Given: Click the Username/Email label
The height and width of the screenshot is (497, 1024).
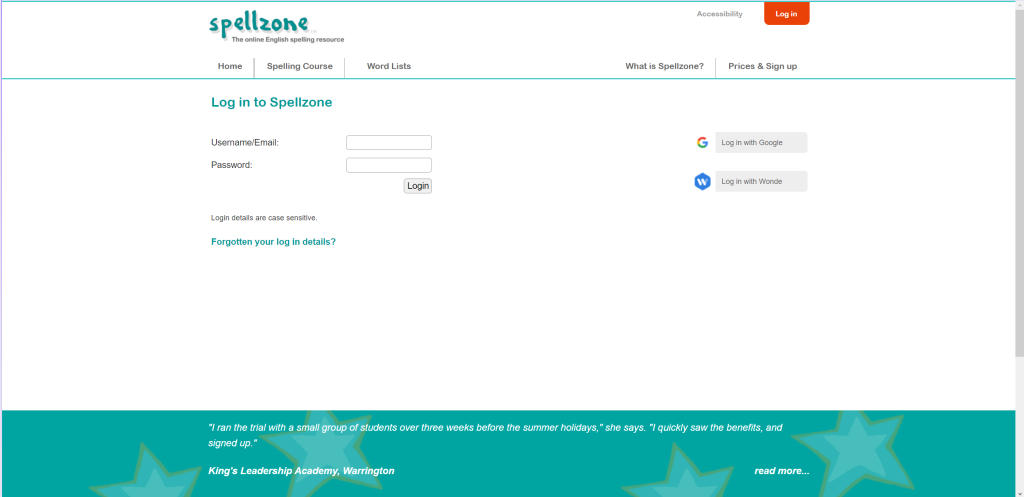Looking at the screenshot, I should [245, 142].
